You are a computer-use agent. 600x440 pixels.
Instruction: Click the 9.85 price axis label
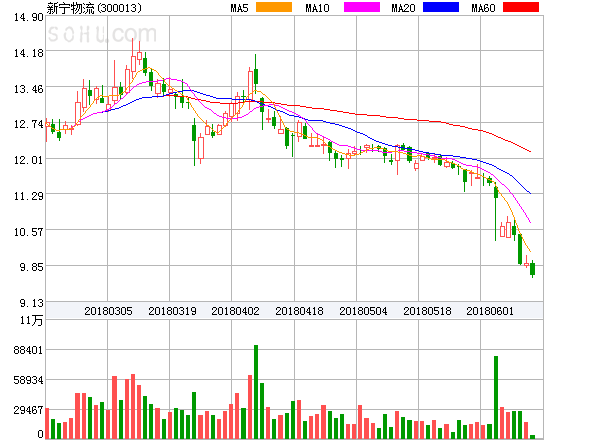32,267
